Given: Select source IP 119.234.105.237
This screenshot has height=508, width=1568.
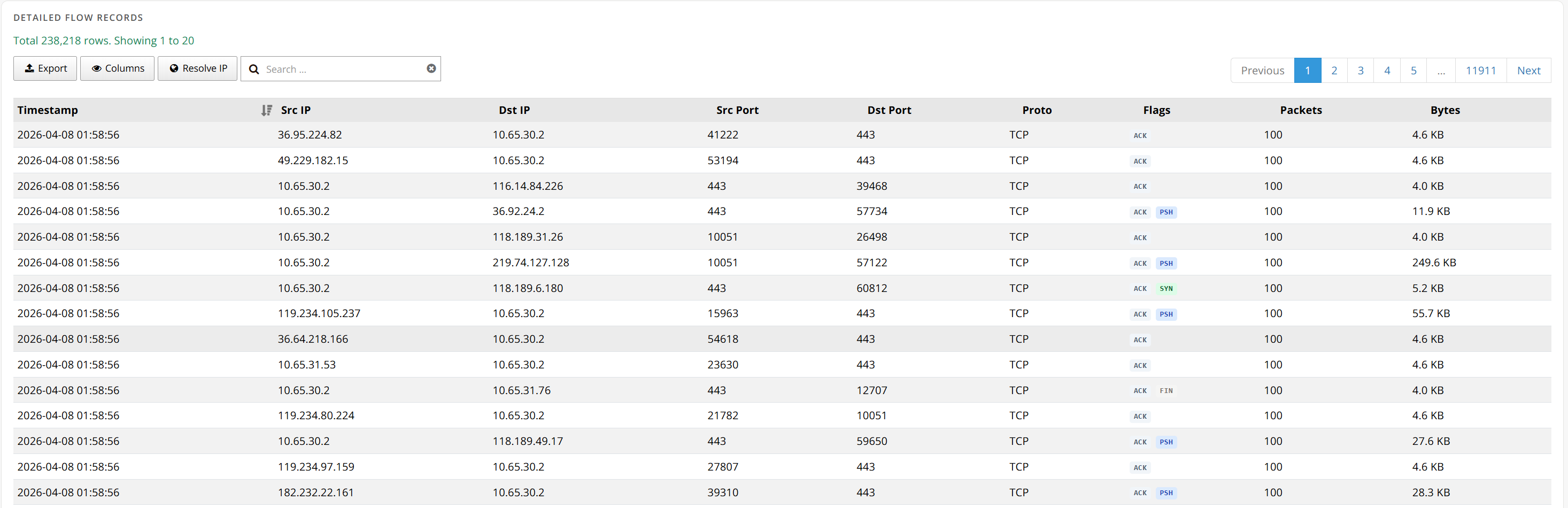Looking at the screenshot, I should [319, 314].
